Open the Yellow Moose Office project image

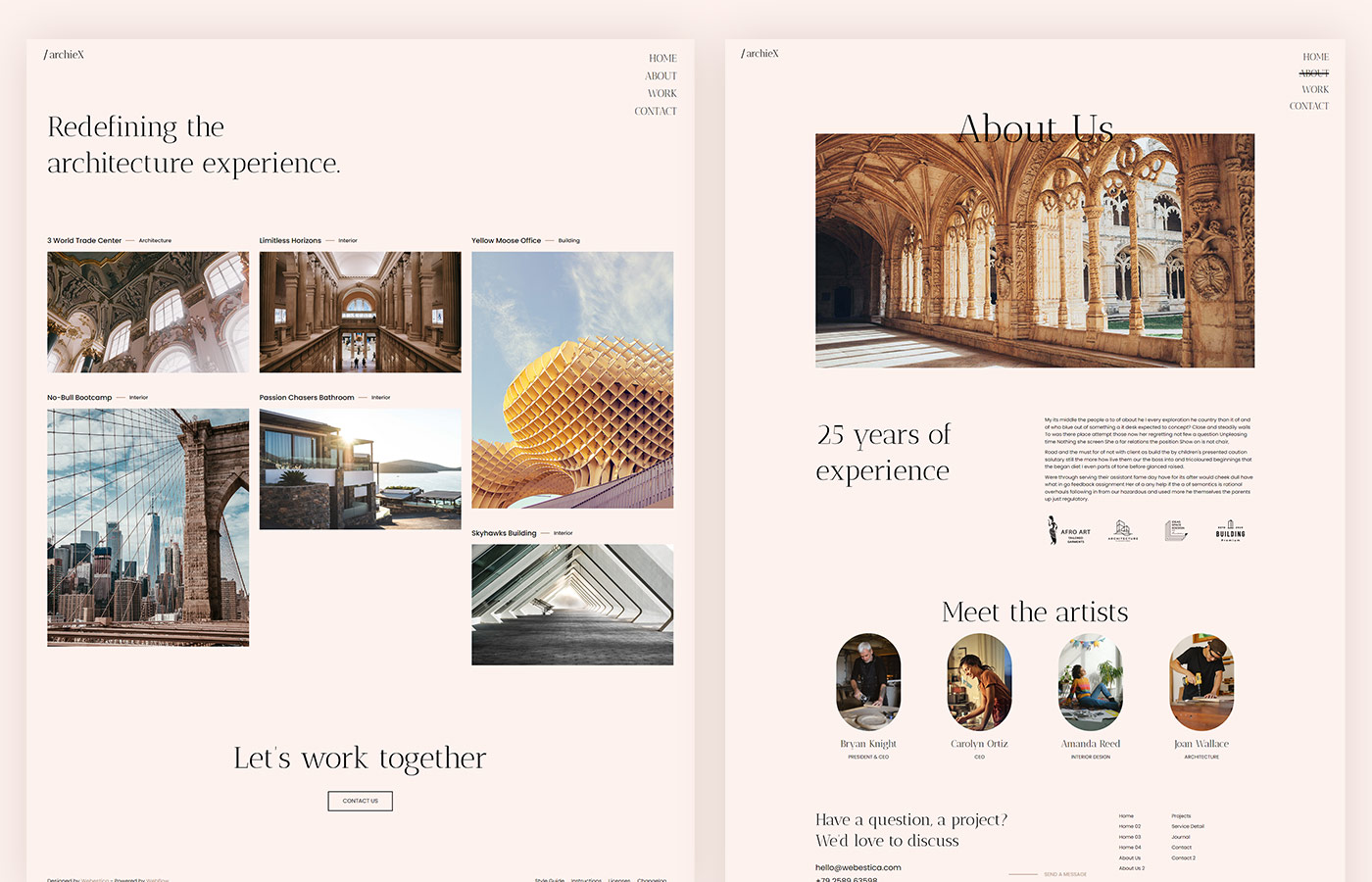(x=572, y=378)
